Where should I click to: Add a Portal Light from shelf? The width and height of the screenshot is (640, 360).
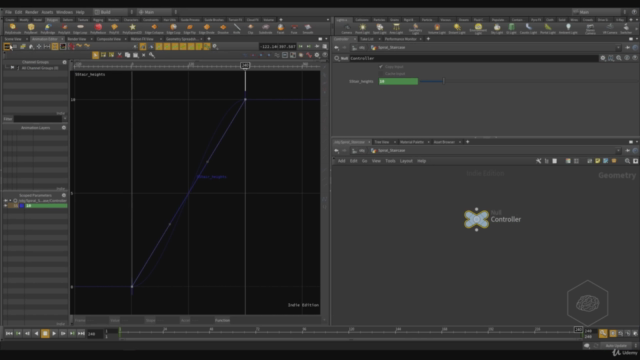pyautogui.click(x=548, y=29)
